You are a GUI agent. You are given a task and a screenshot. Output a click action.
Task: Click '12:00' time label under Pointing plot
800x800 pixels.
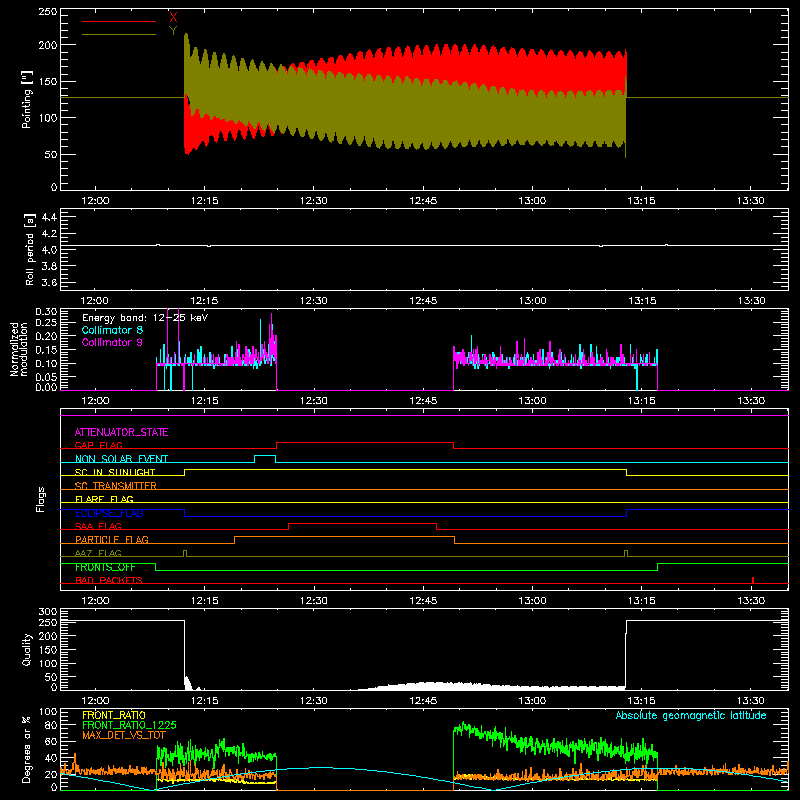point(95,201)
